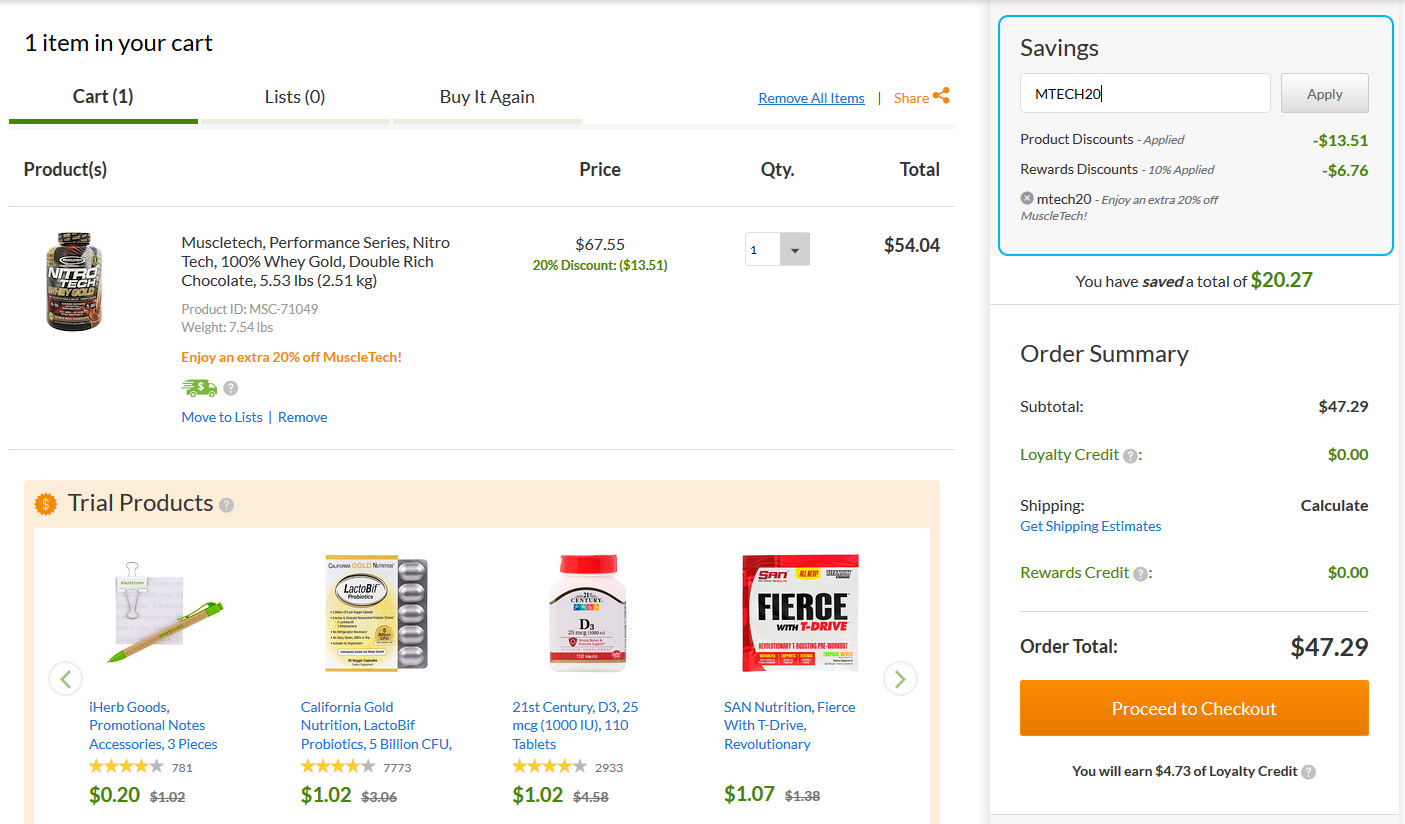Open Get Shipping Estimates link

click(1090, 526)
